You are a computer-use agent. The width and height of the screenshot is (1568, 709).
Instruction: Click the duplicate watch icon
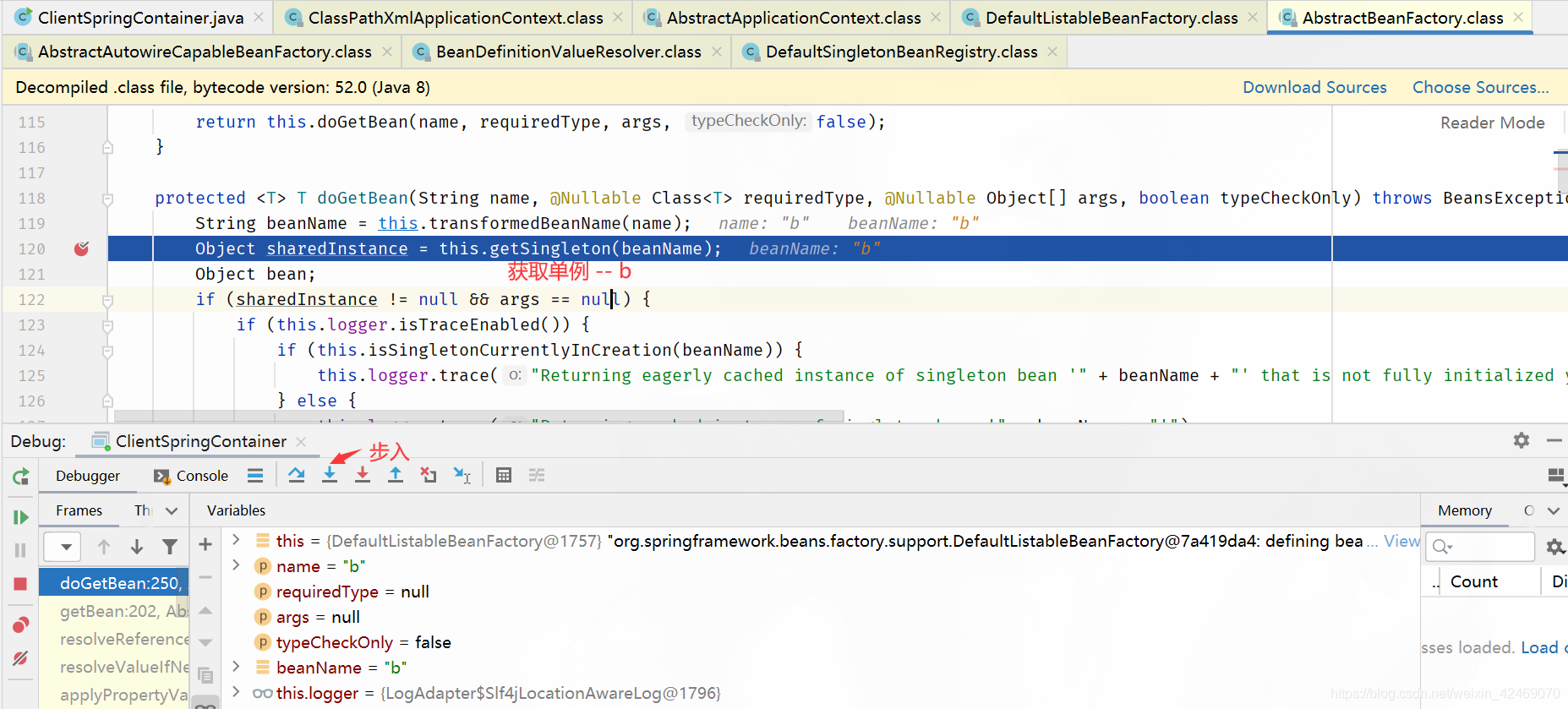click(205, 674)
